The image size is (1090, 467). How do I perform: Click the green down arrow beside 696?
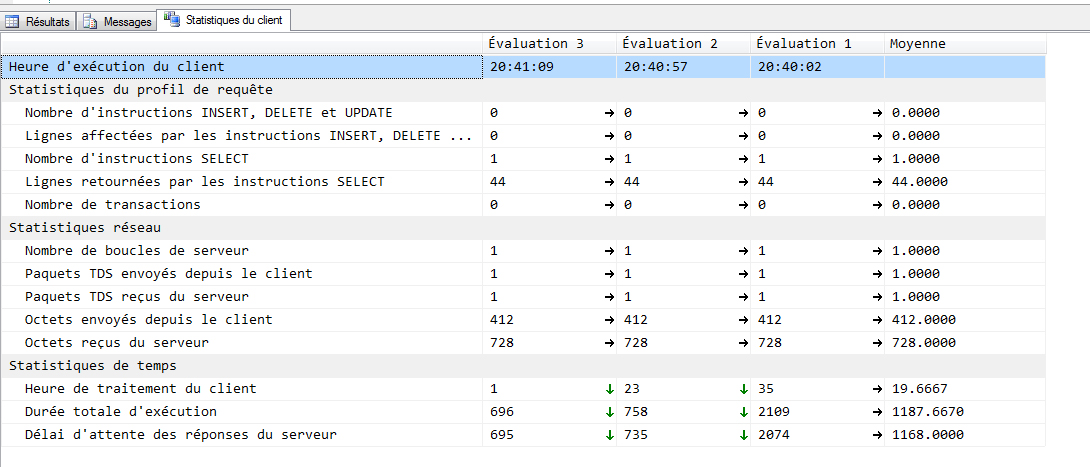(609, 411)
